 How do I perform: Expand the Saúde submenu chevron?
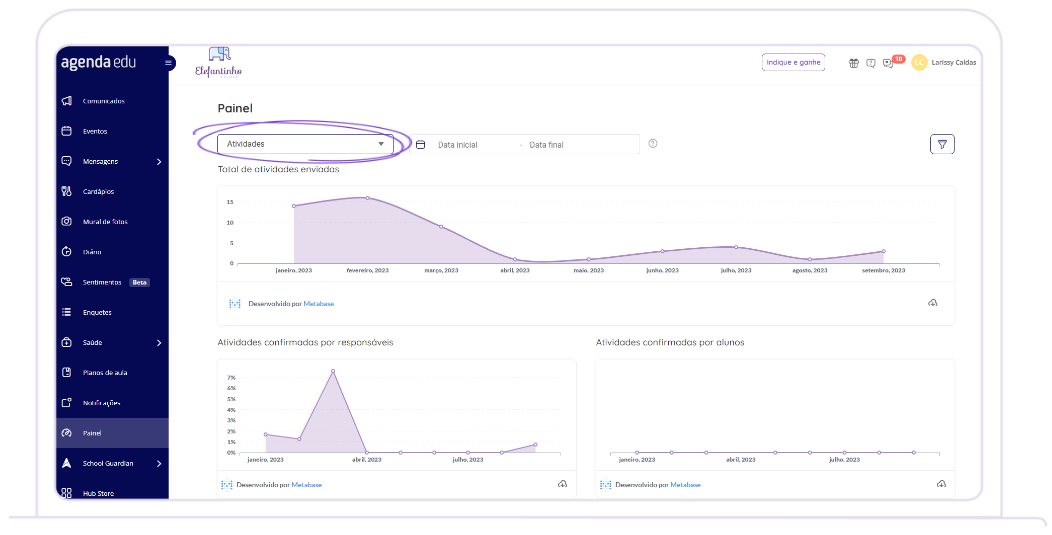pyautogui.click(x=159, y=343)
